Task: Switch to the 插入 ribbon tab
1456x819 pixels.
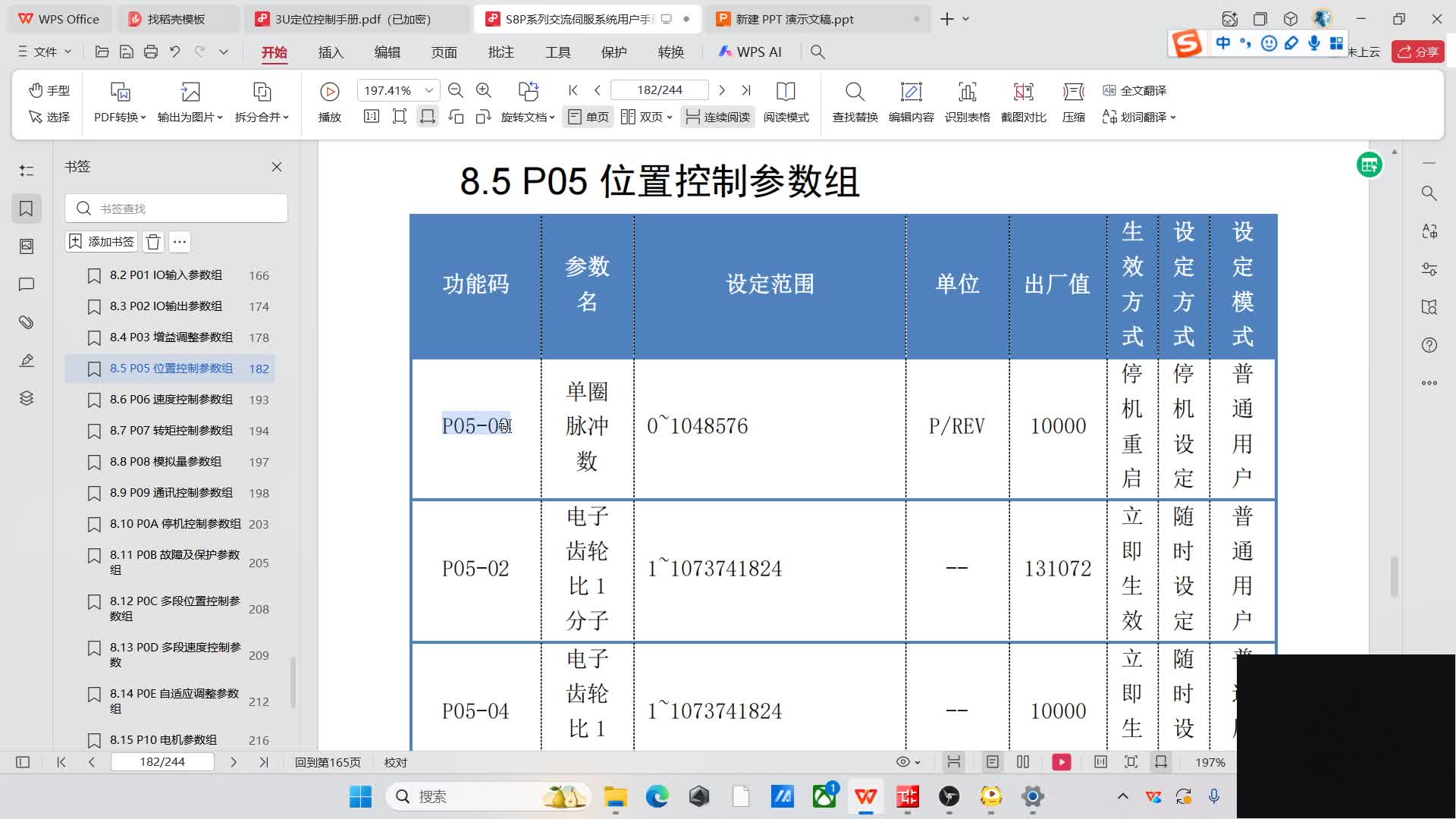Action: pos(331,52)
